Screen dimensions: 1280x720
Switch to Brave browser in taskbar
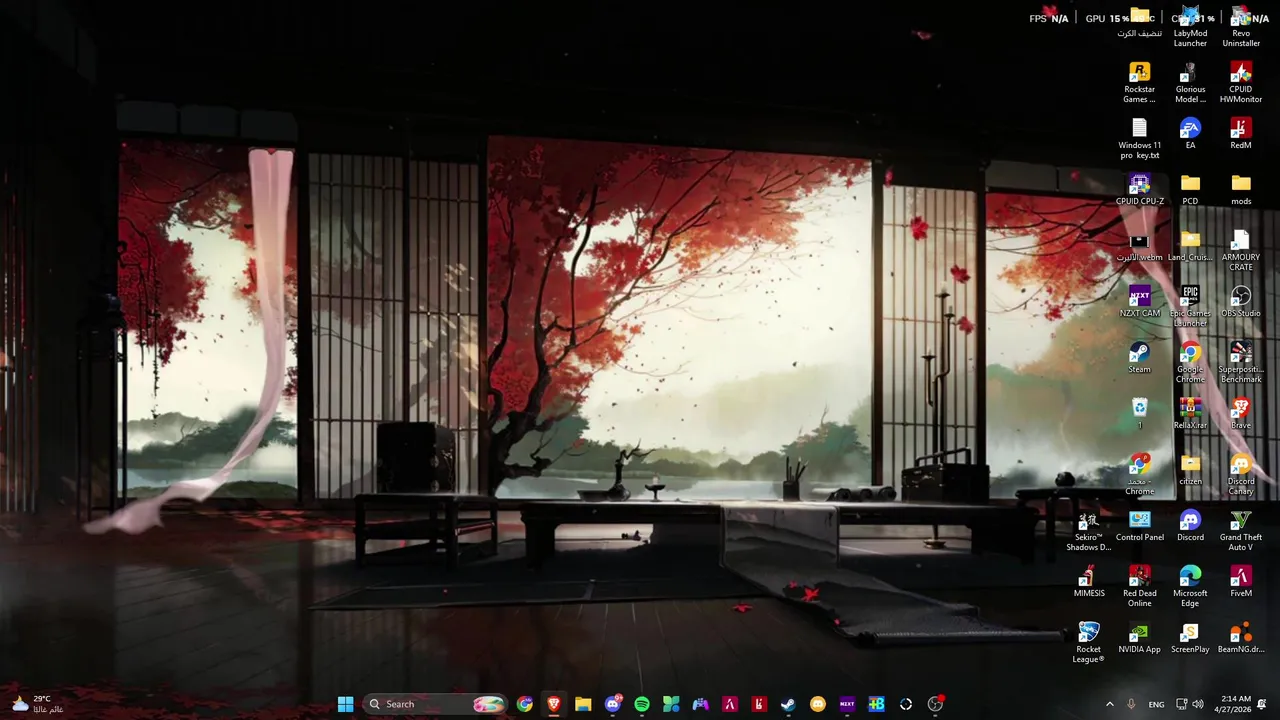pyautogui.click(x=554, y=704)
